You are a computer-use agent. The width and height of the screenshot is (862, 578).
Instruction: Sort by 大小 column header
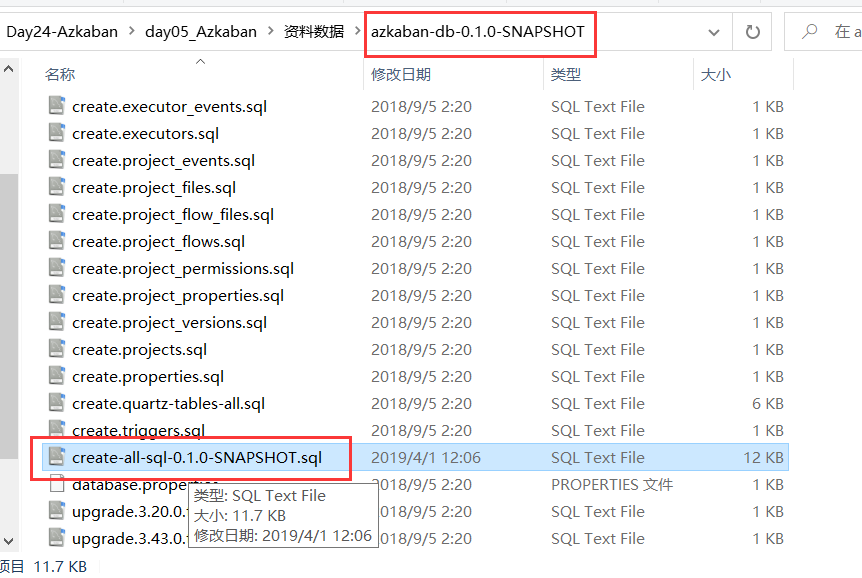tap(716, 74)
